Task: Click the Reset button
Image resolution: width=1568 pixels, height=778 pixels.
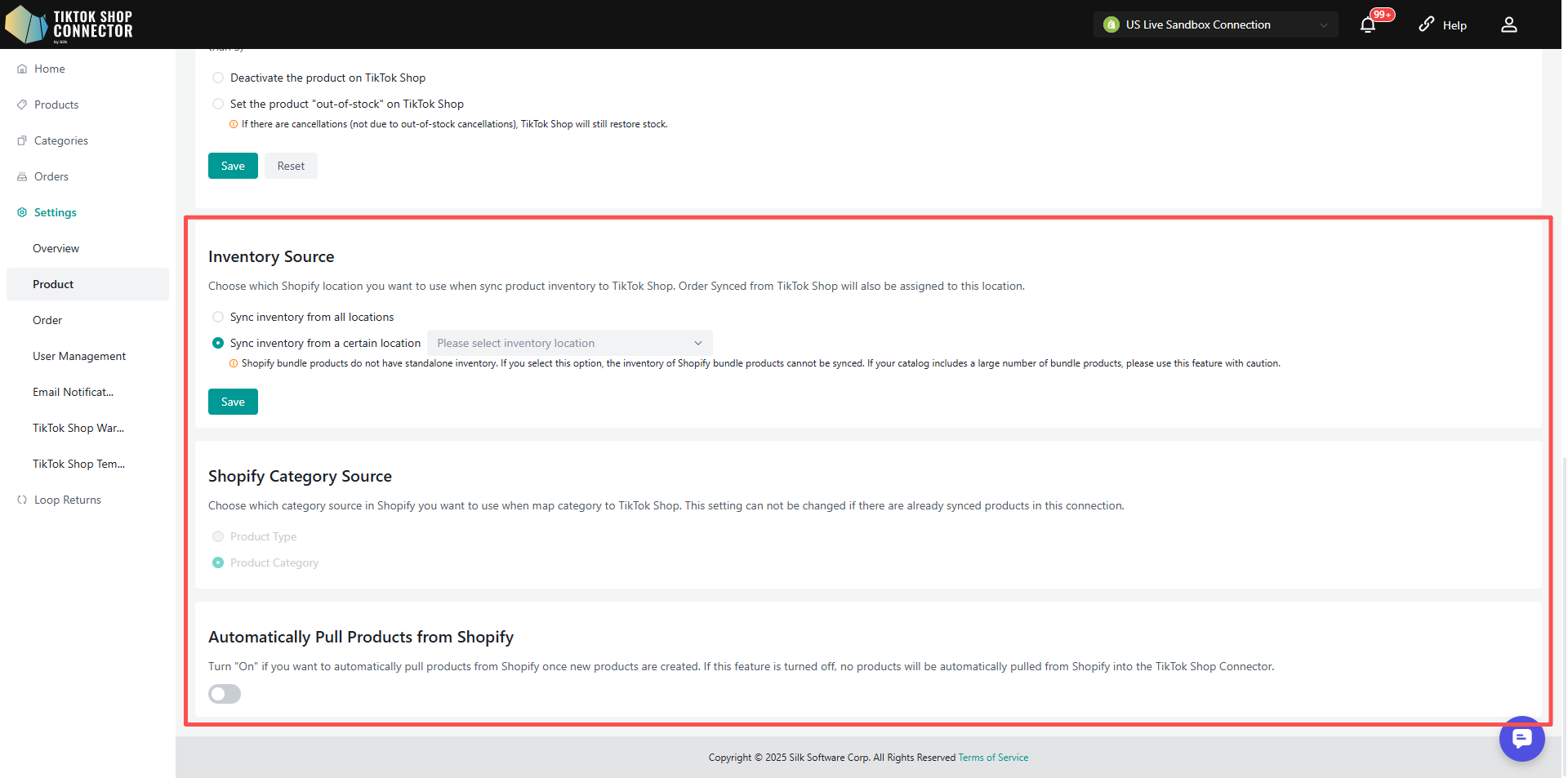Action: coord(291,167)
